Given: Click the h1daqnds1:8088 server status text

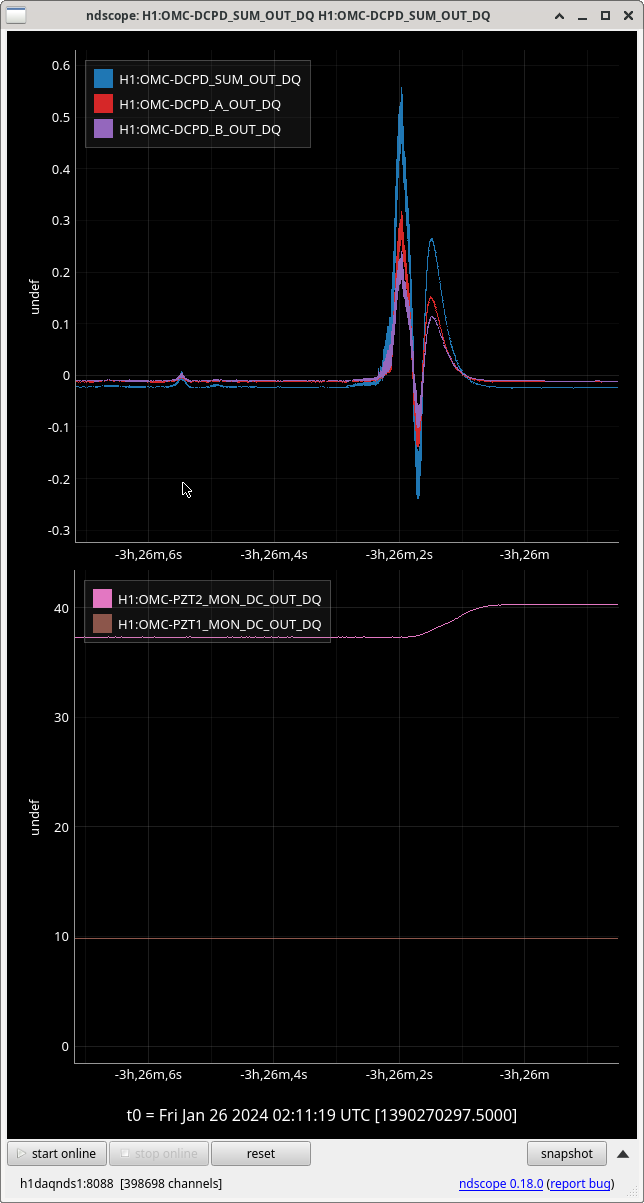Looking at the screenshot, I should click(x=121, y=1183).
